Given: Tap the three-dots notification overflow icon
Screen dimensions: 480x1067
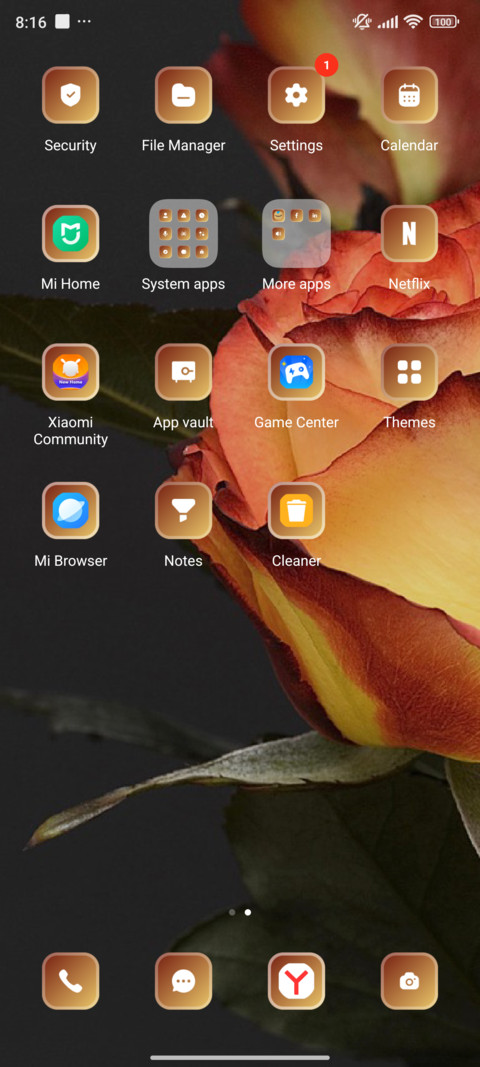Looking at the screenshot, I should (84, 22).
